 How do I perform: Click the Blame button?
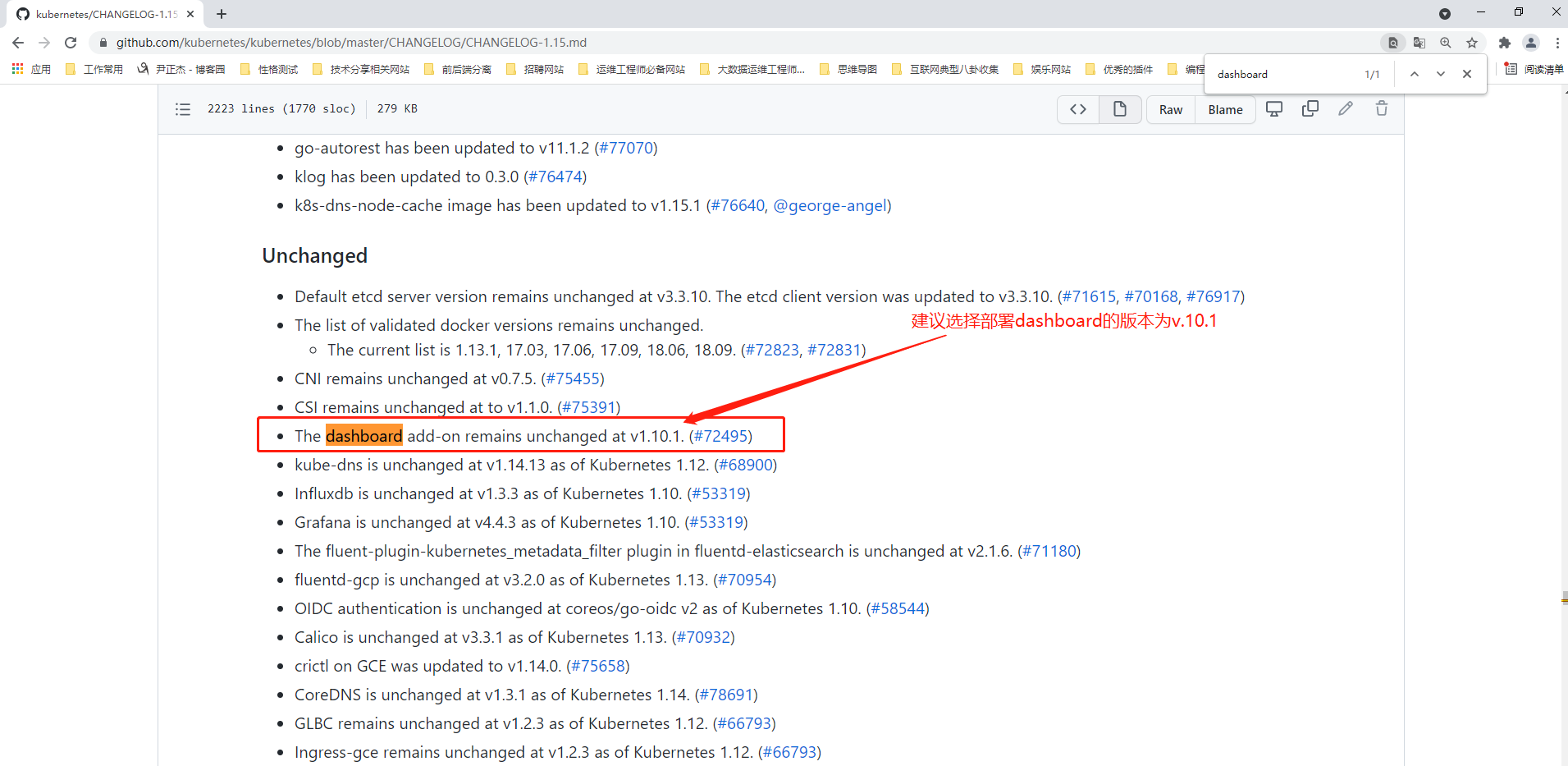[x=1225, y=110]
